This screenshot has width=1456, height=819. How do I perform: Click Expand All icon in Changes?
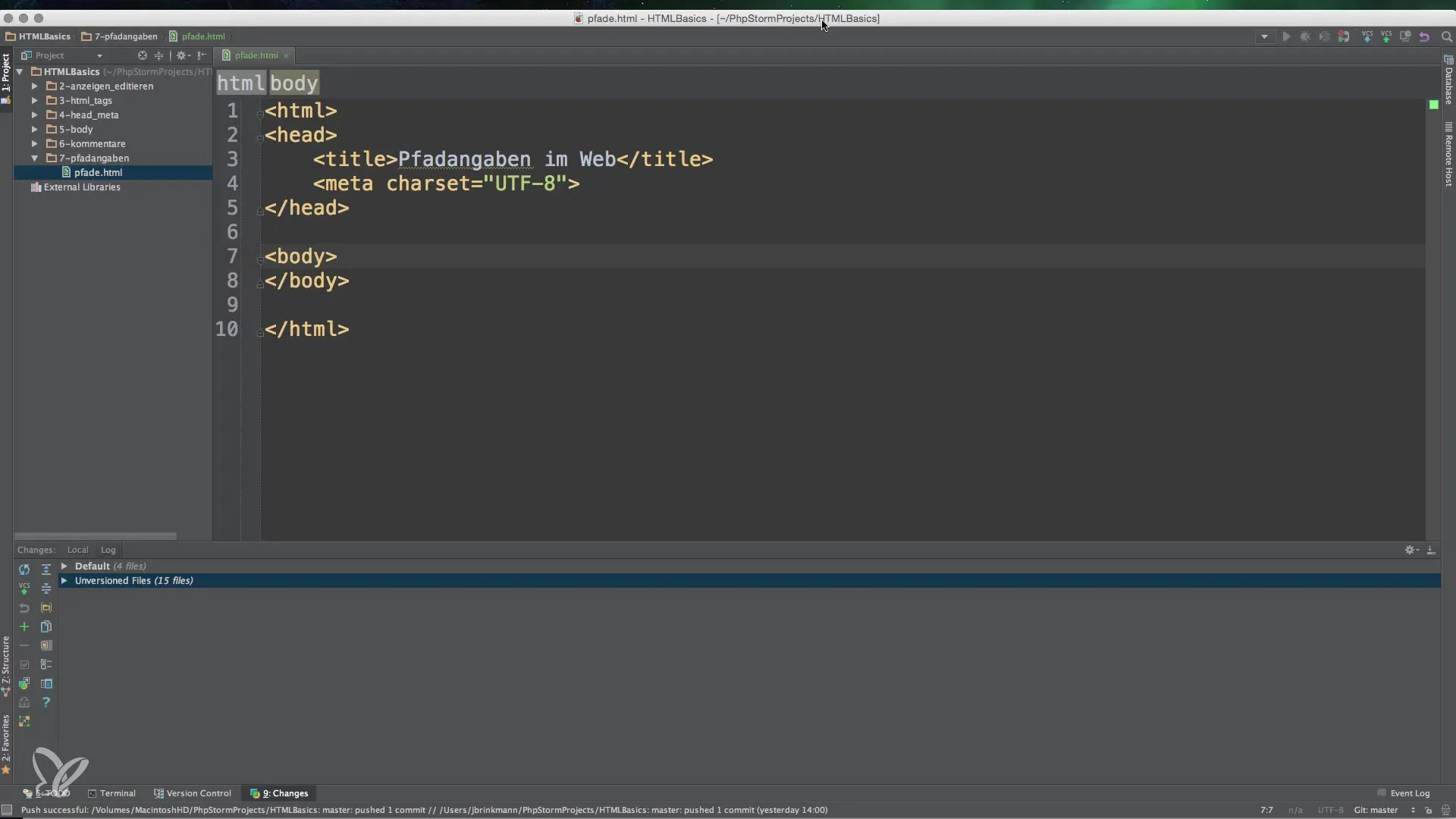(x=46, y=570)
